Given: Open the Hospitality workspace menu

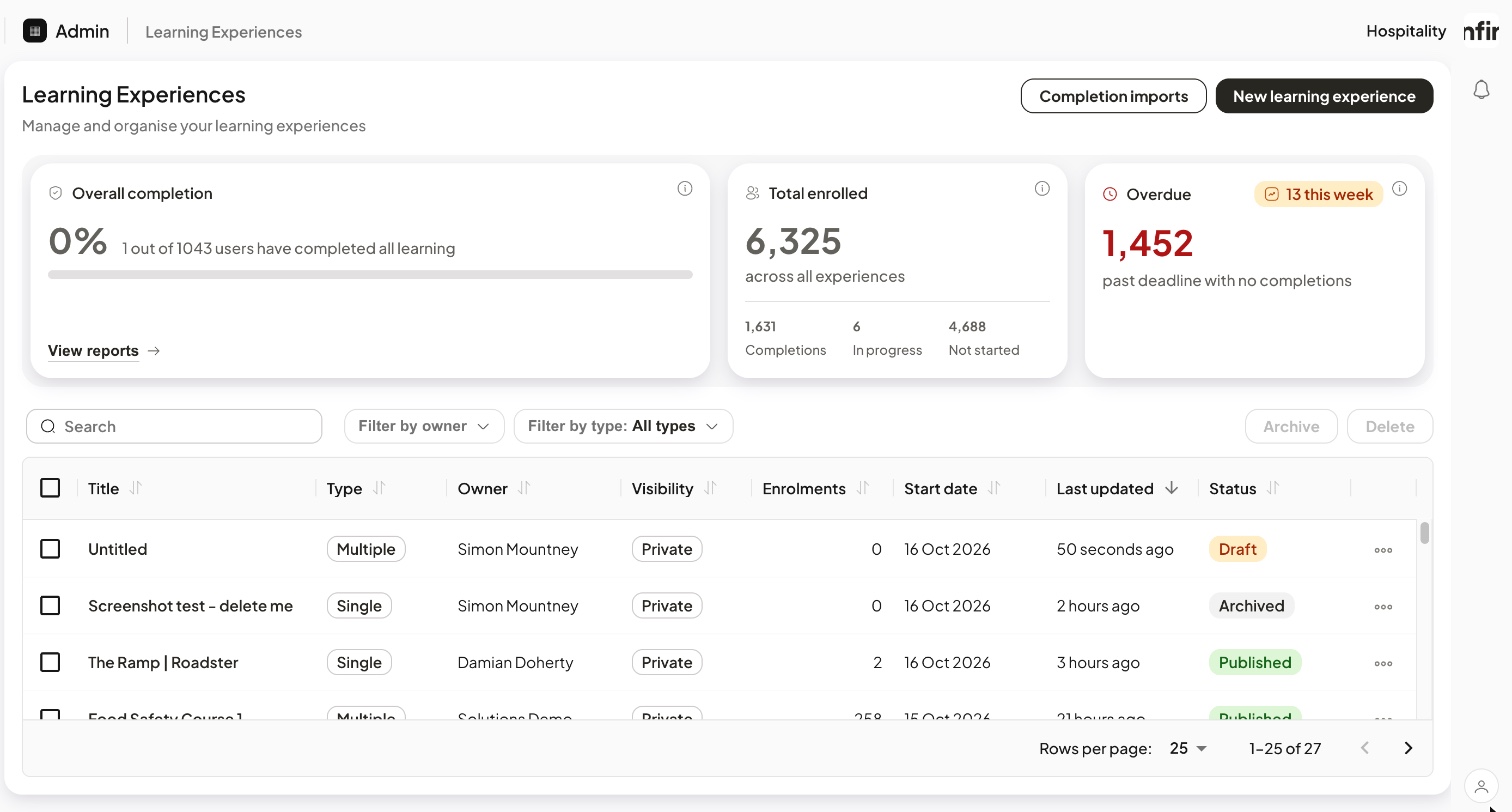Looking at the screenshot, I should click(1406, 31).
